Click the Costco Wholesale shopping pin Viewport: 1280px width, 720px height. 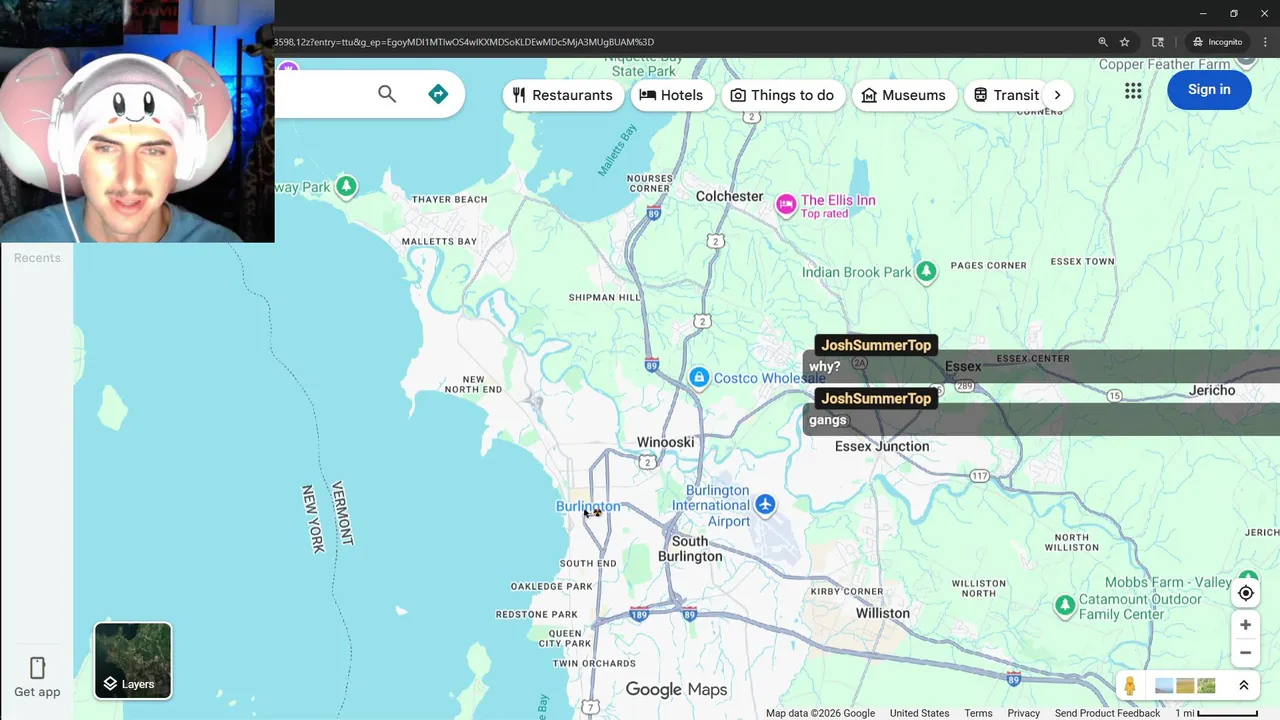click(699, 377)
